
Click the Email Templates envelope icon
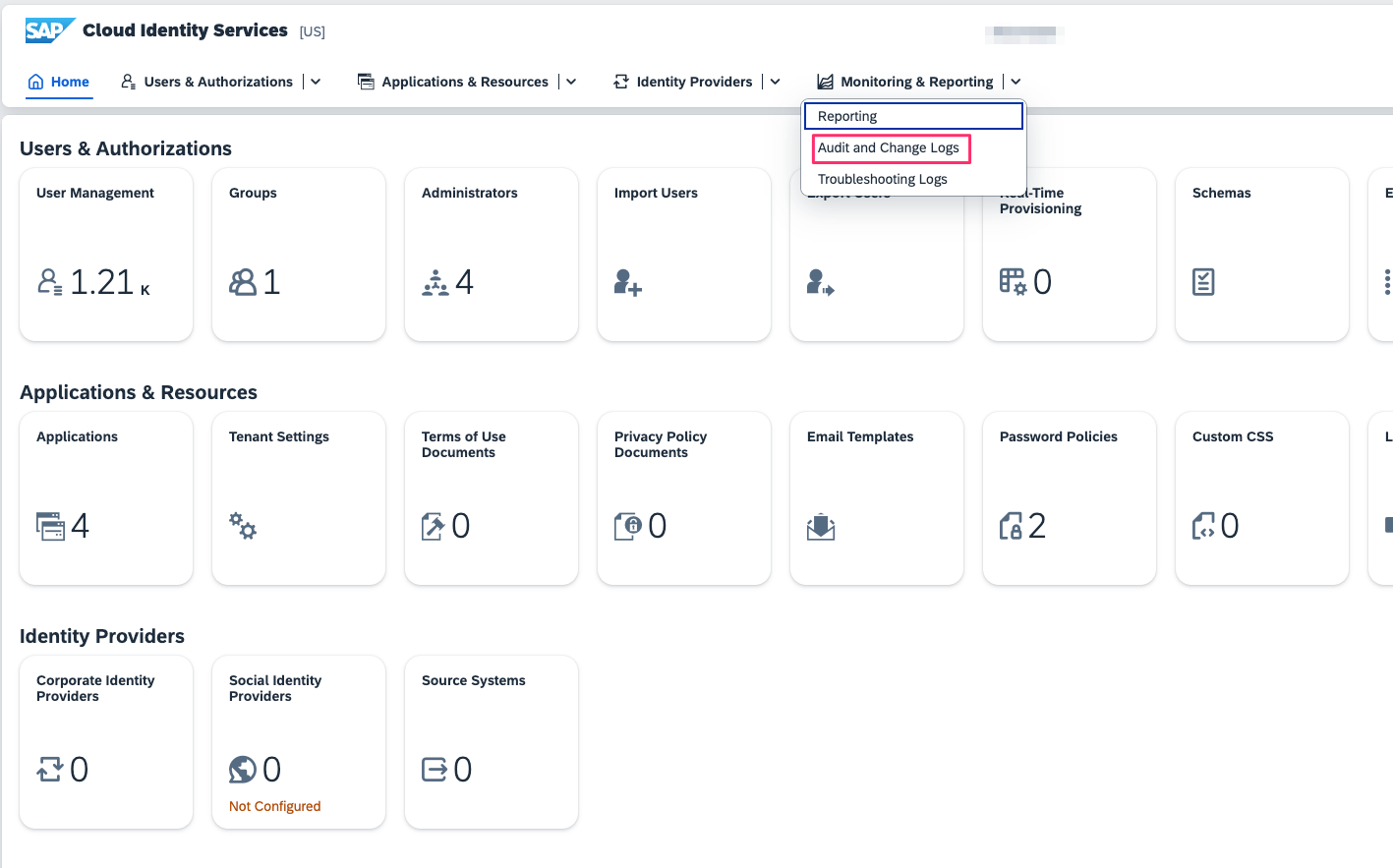coord(821,527)
